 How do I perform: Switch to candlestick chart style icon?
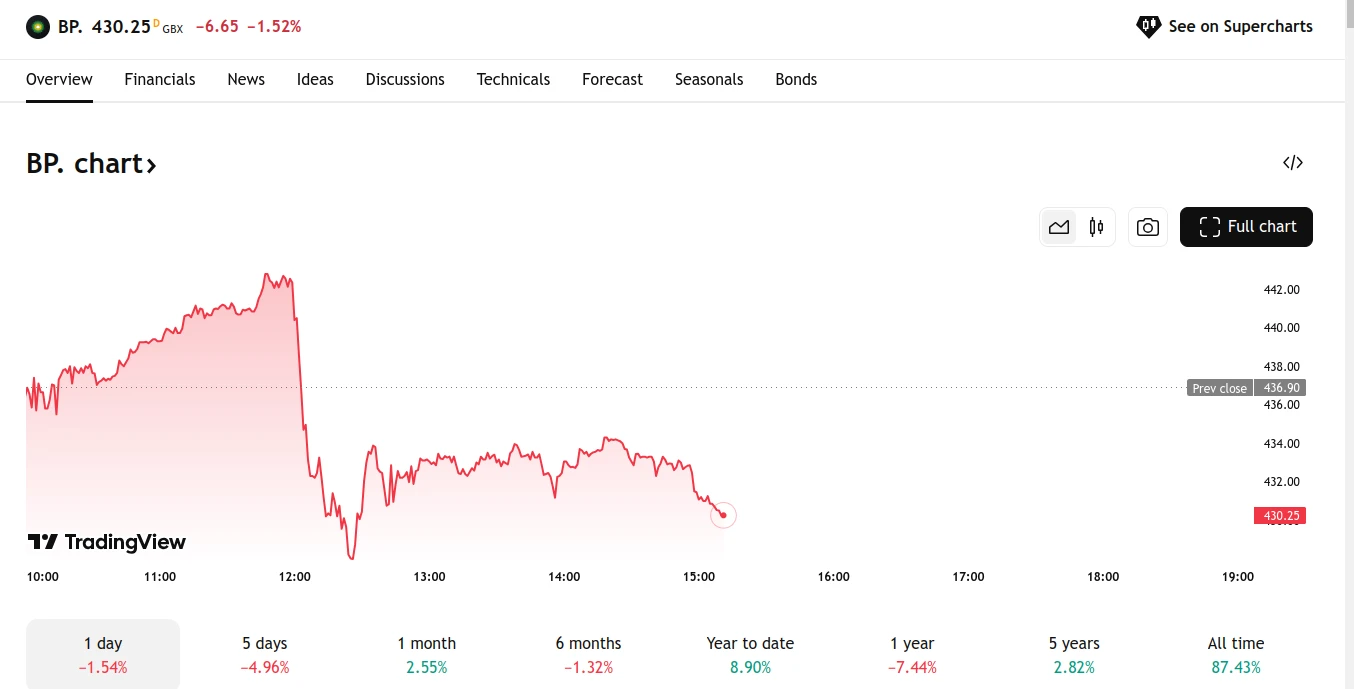click(x=1096, y=227)
